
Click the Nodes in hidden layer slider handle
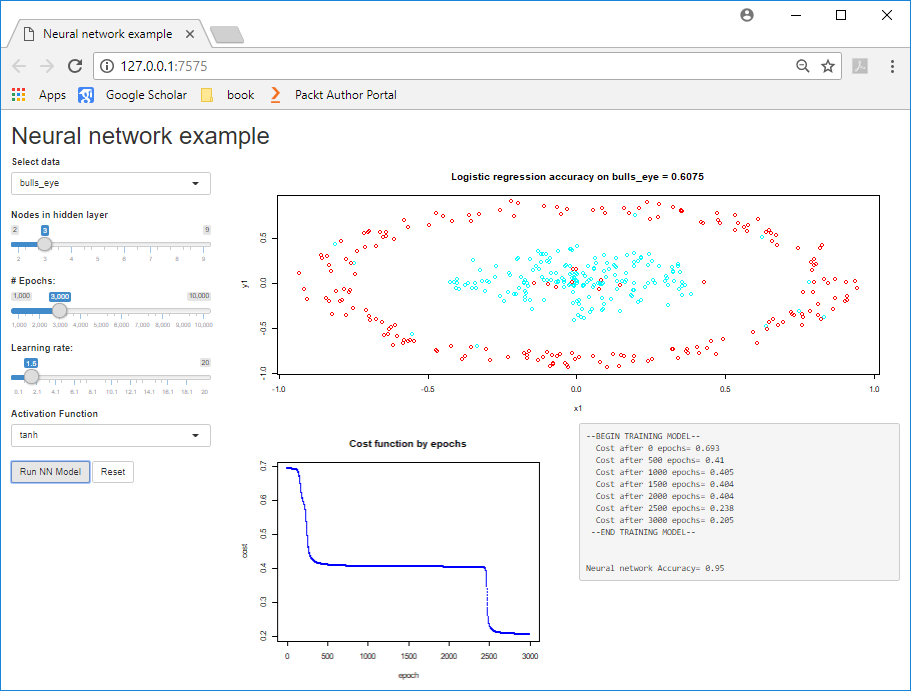click(x=45, y=243)
